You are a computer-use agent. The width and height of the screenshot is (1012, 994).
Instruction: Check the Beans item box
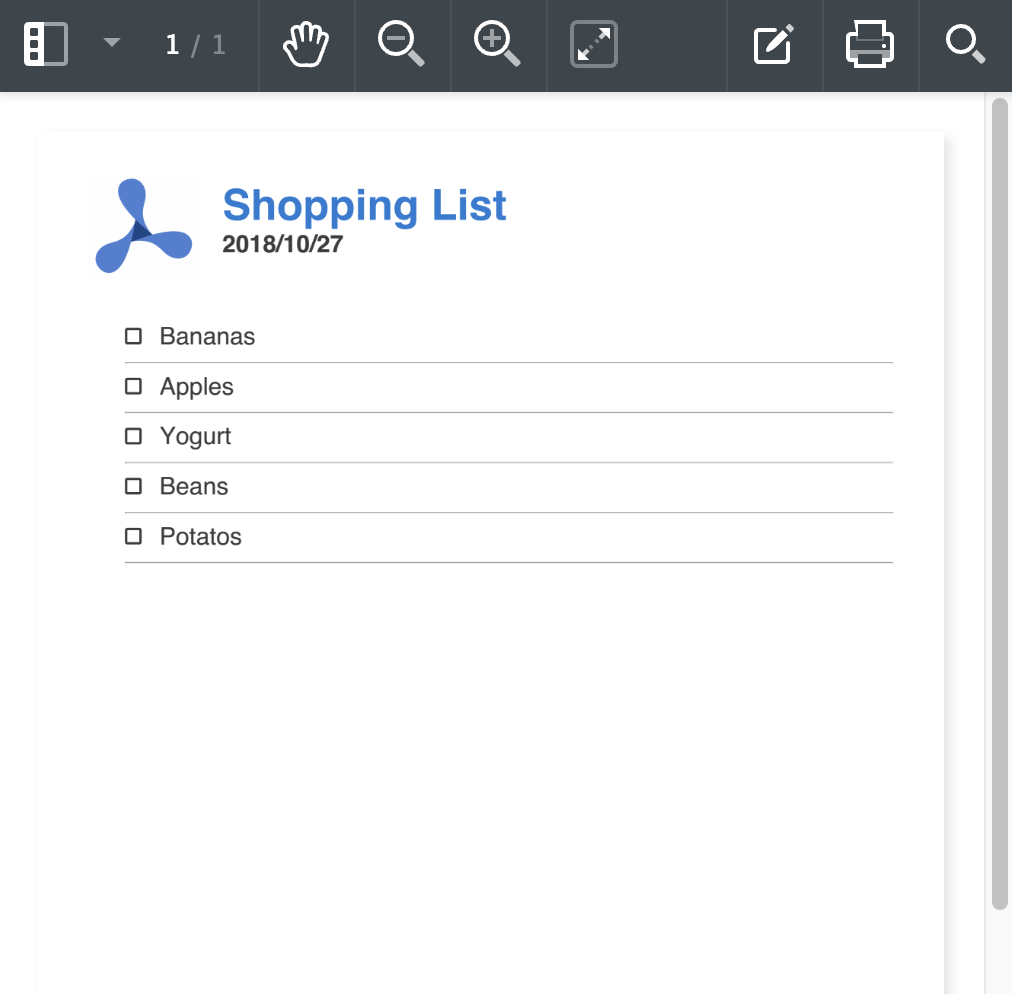click(x=133, y=486)
